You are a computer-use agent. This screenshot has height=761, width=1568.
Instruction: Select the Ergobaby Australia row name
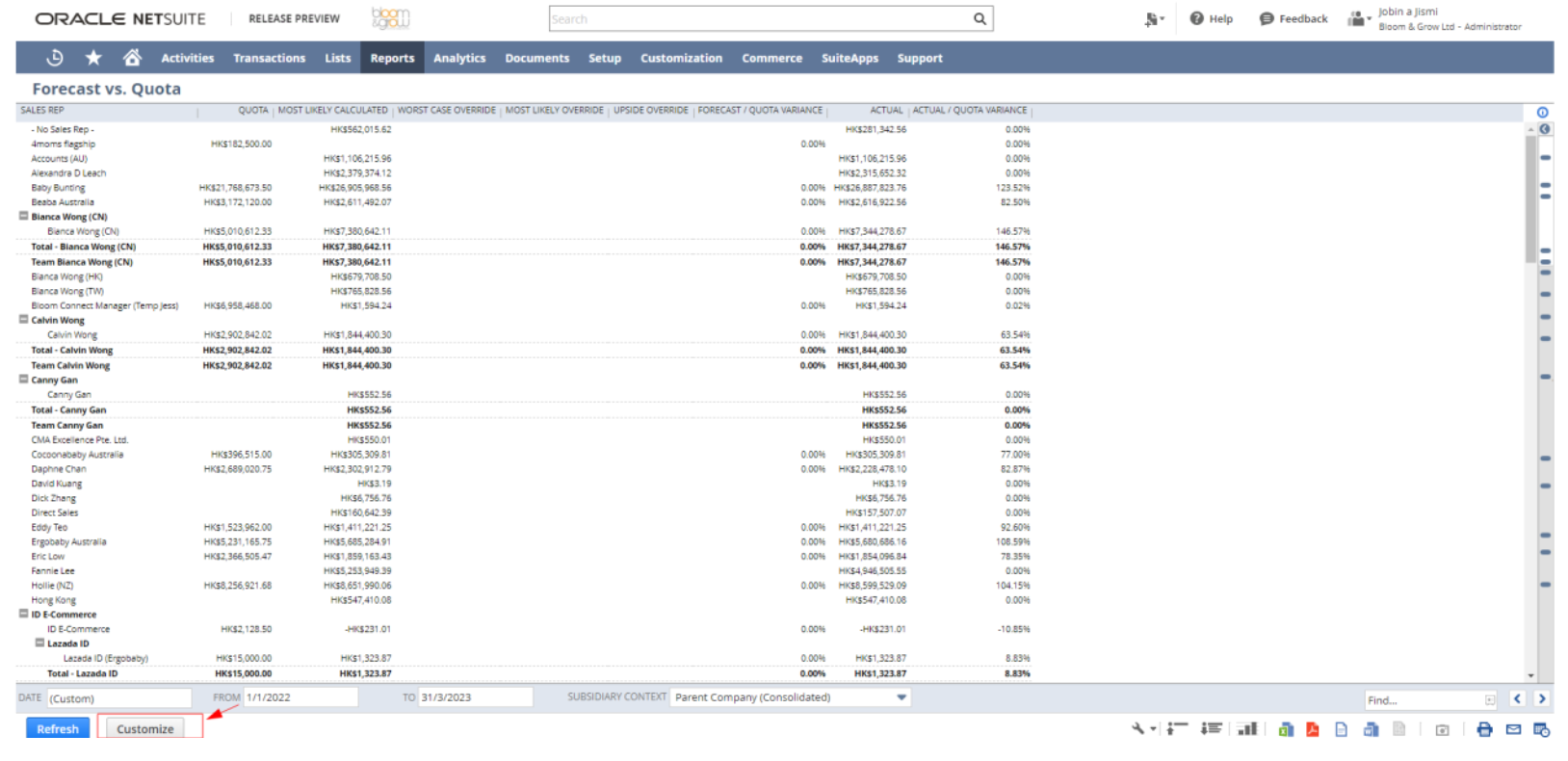coord(68,541)
